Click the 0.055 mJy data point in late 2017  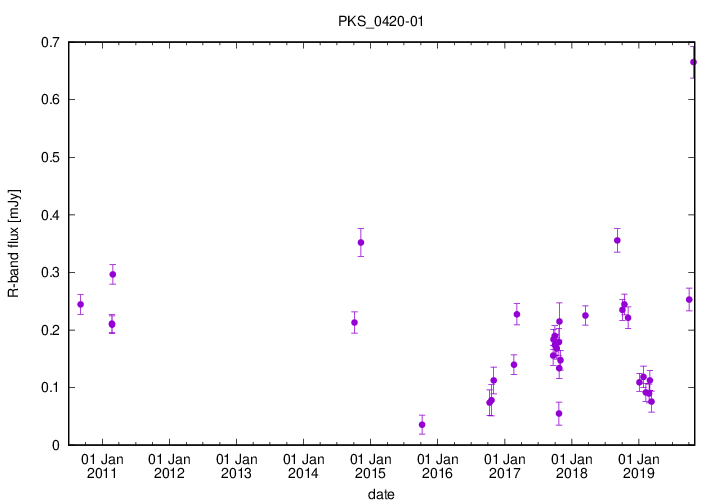pyautogui.click(x=559, y=413)
